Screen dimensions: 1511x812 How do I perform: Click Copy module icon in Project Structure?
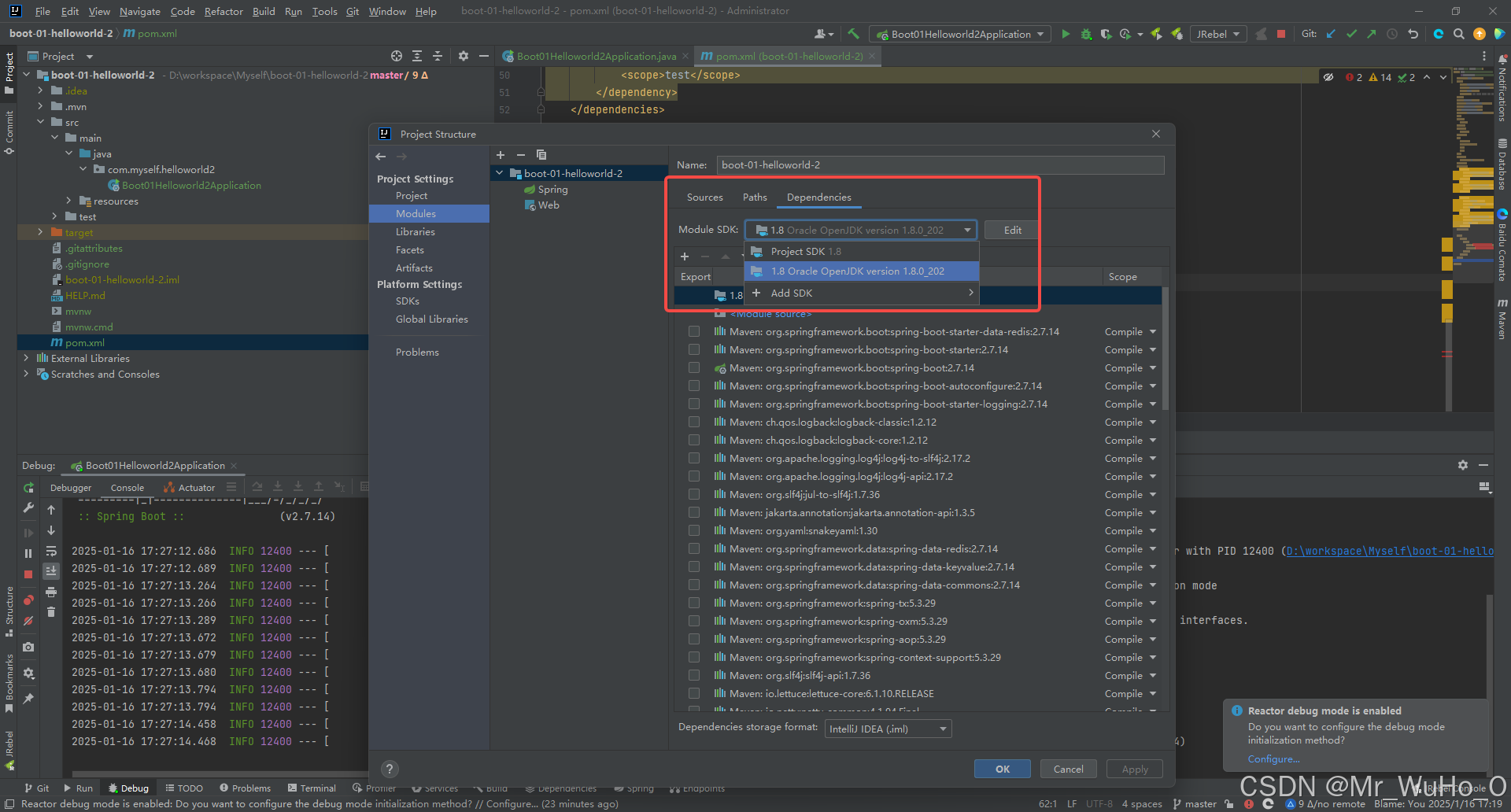(541, 154)
